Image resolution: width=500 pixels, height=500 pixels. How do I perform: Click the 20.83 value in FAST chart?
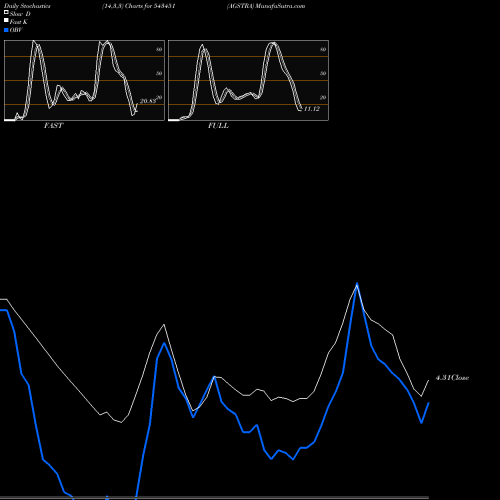pos(147,101)
